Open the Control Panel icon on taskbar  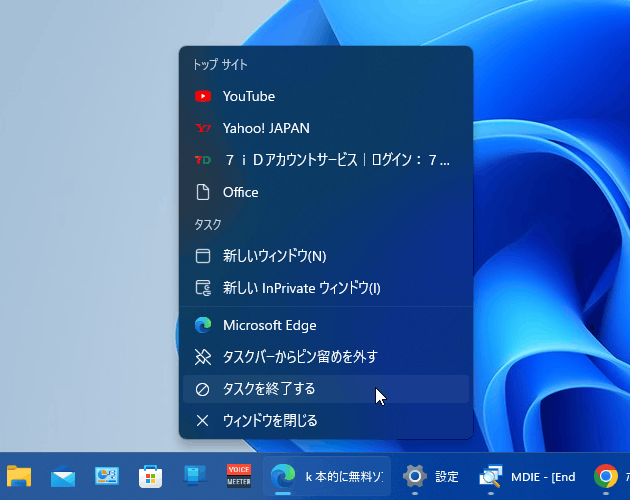(107, 477)
